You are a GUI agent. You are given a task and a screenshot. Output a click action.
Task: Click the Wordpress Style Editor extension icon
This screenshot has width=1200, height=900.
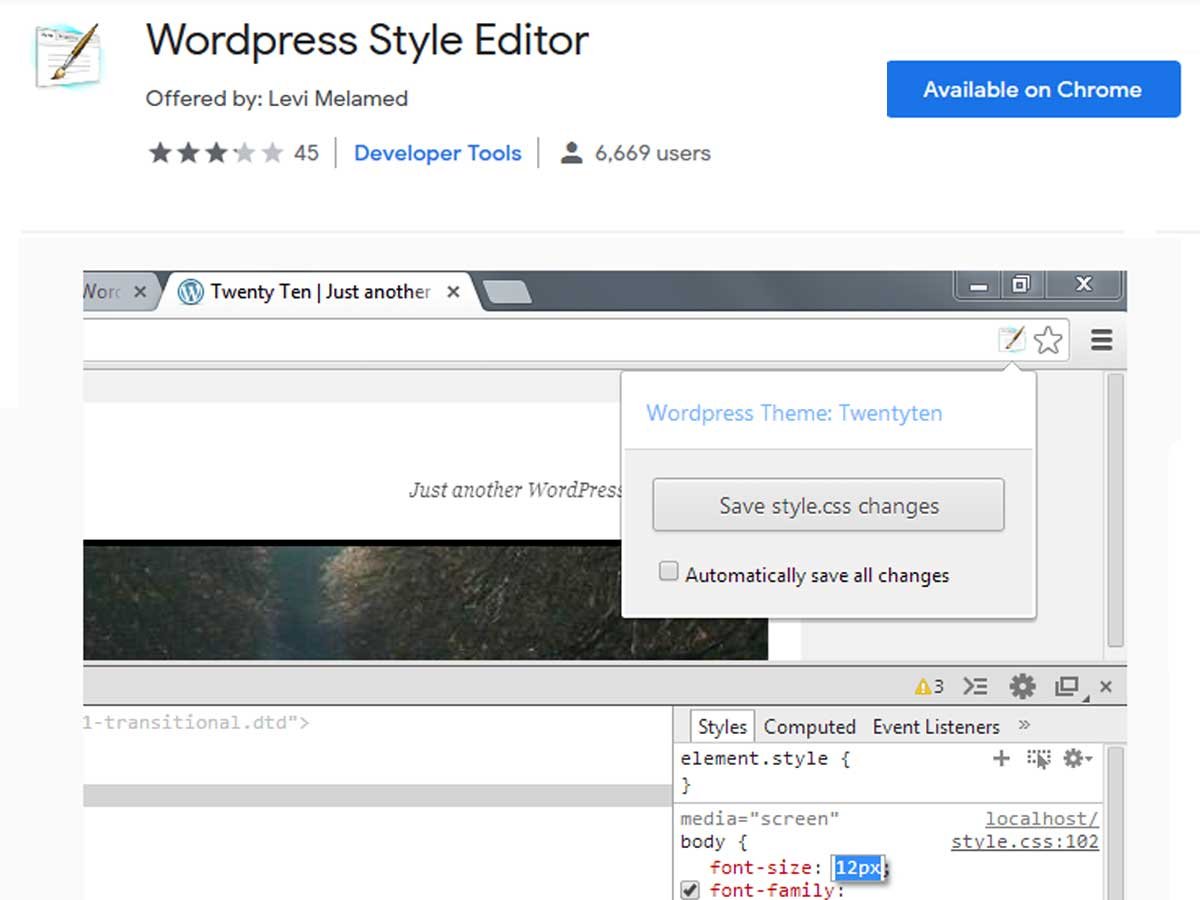click(1012, 340)
